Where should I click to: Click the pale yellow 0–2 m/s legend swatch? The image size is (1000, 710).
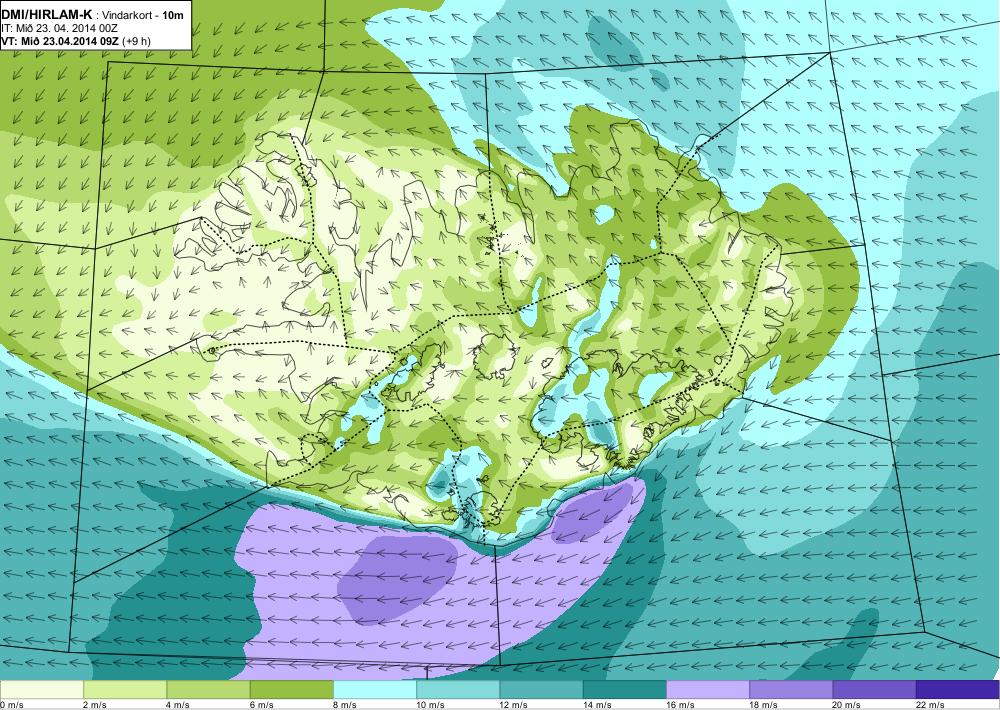(41, 690)
